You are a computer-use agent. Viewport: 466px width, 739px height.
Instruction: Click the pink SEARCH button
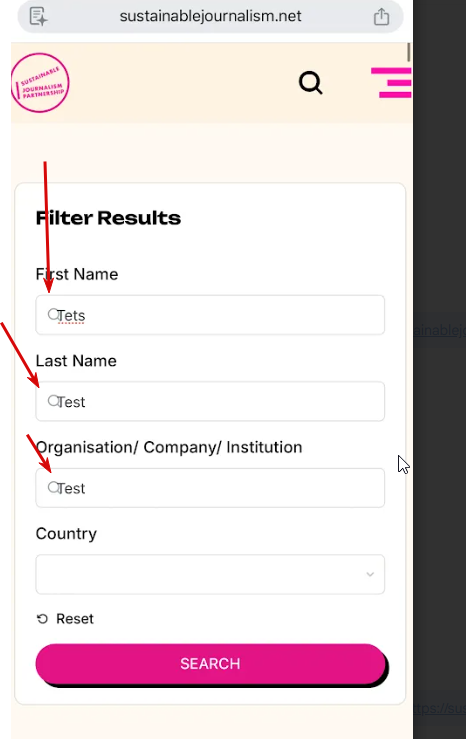210,664
